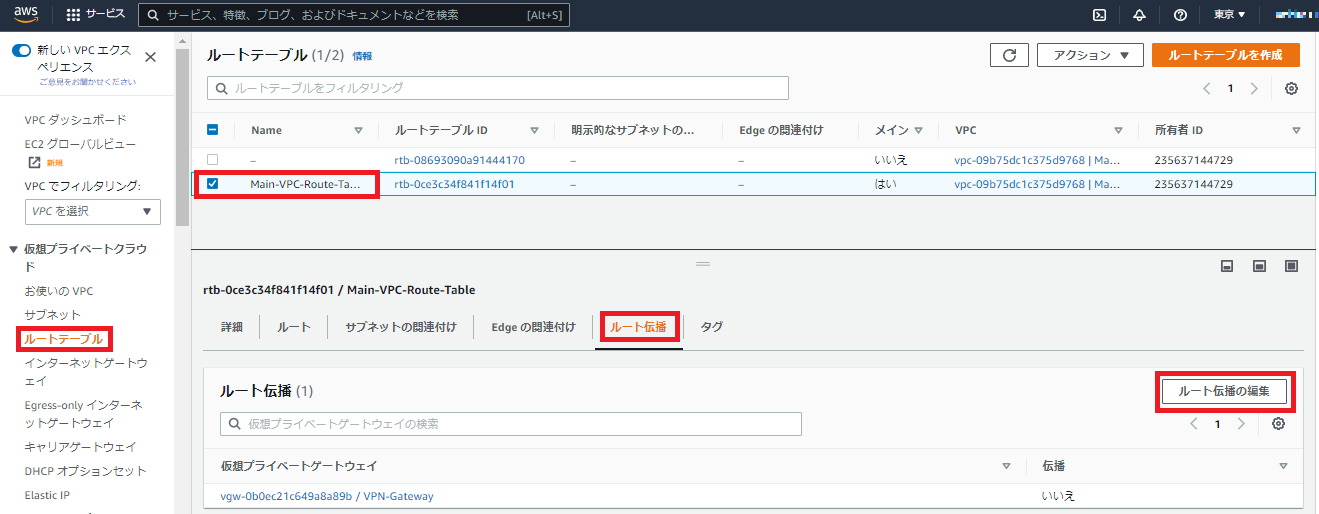This screenshot has width=1319, height=514.
Task: Open the help question mark icon
Action: click(1180, 15)
